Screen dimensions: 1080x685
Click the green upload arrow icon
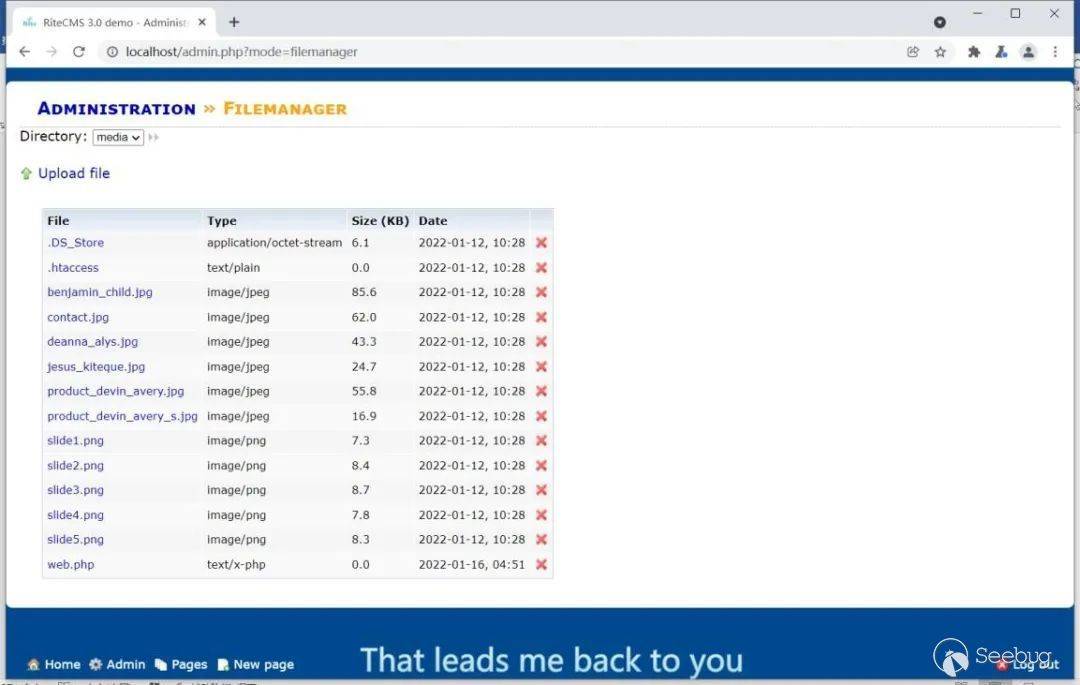[x=26, y=173]
